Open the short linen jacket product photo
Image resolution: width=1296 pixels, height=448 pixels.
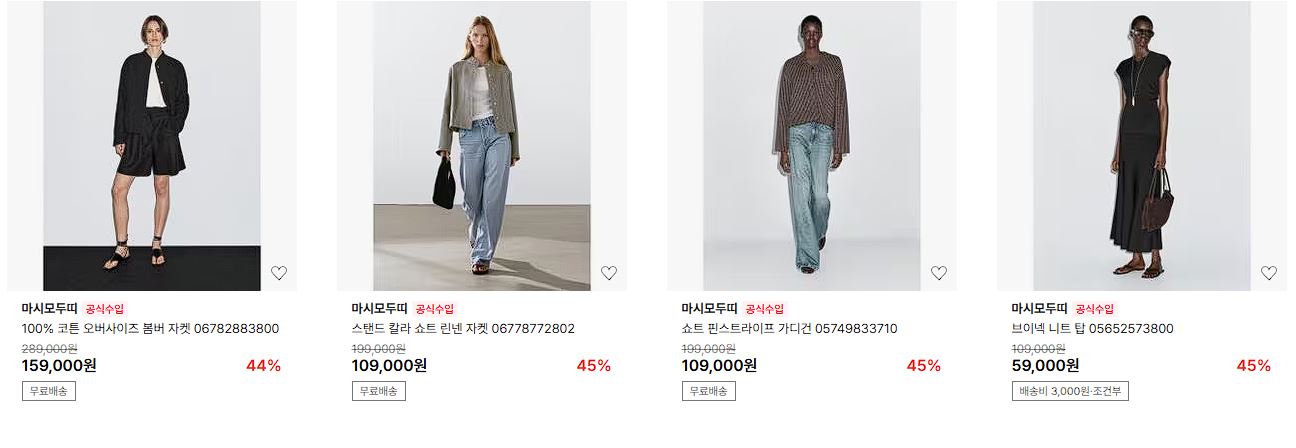tap(482, 146)
